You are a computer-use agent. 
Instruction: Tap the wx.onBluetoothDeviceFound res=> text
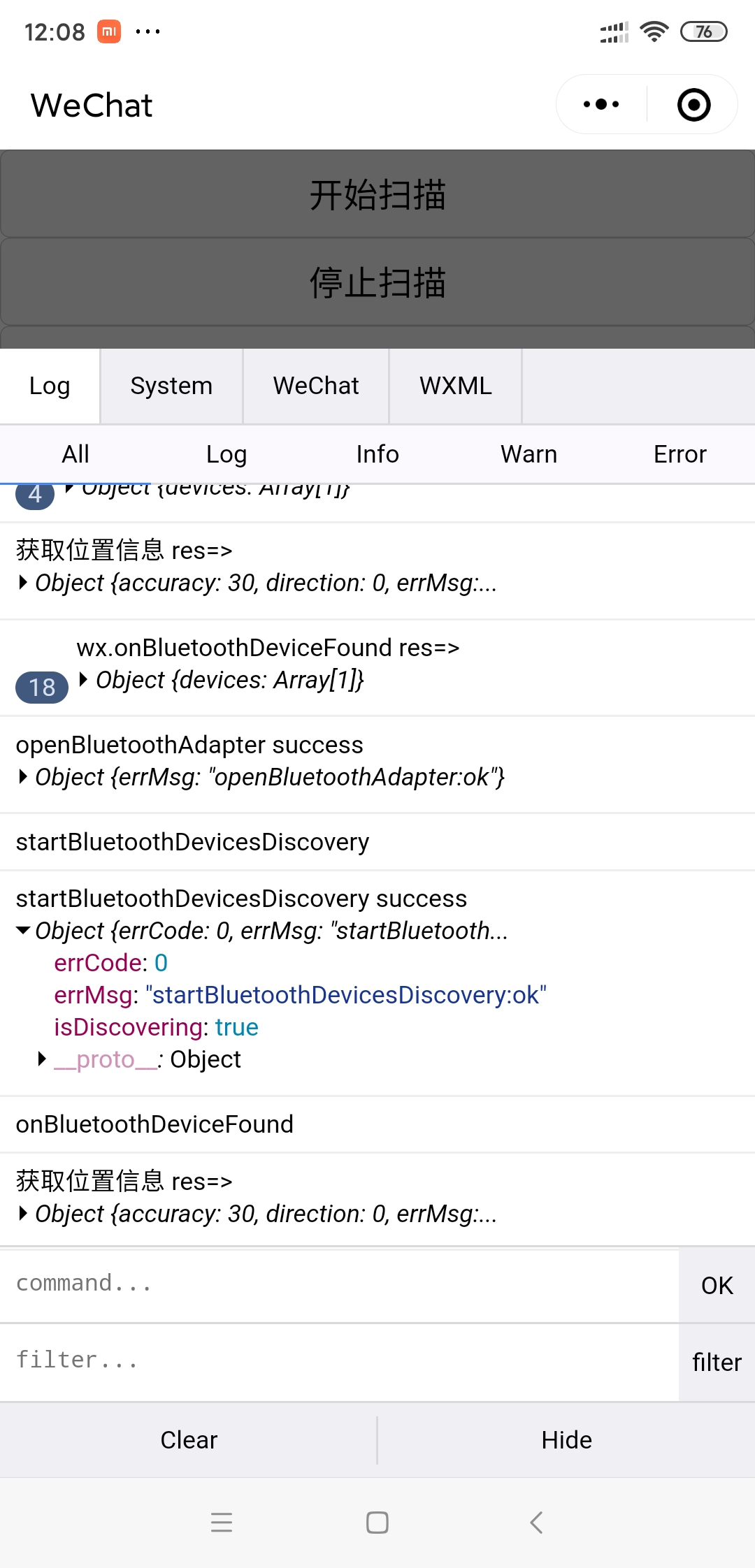[268, 648]
